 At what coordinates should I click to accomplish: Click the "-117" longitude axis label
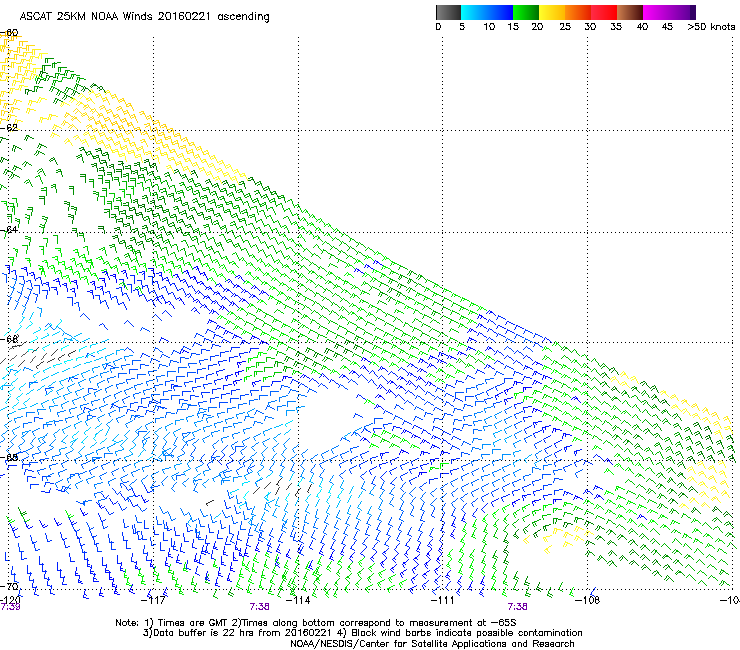pyautogui.click(x=153, y=600)
